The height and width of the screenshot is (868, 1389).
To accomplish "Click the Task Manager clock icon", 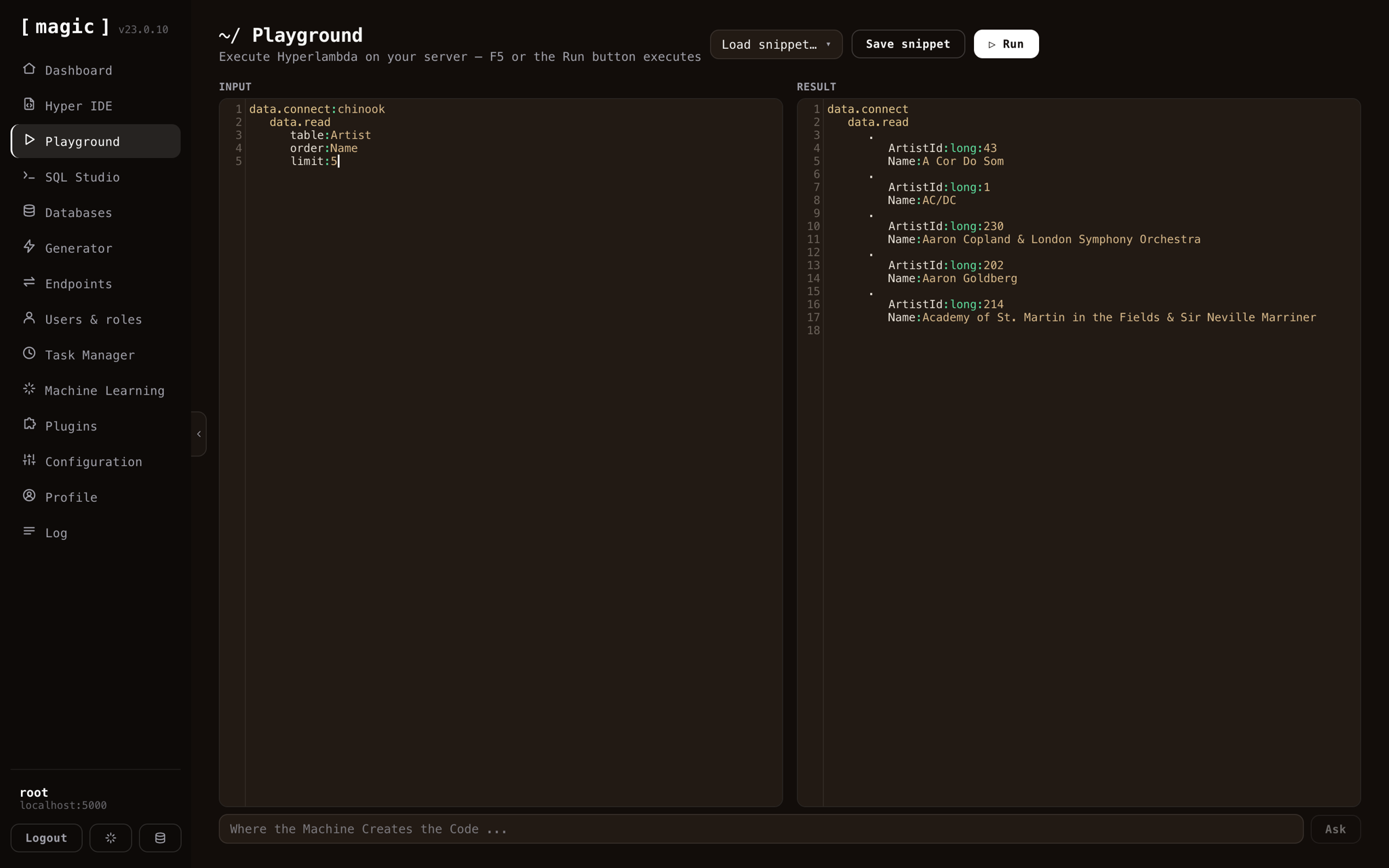I will tap(29, 353).
